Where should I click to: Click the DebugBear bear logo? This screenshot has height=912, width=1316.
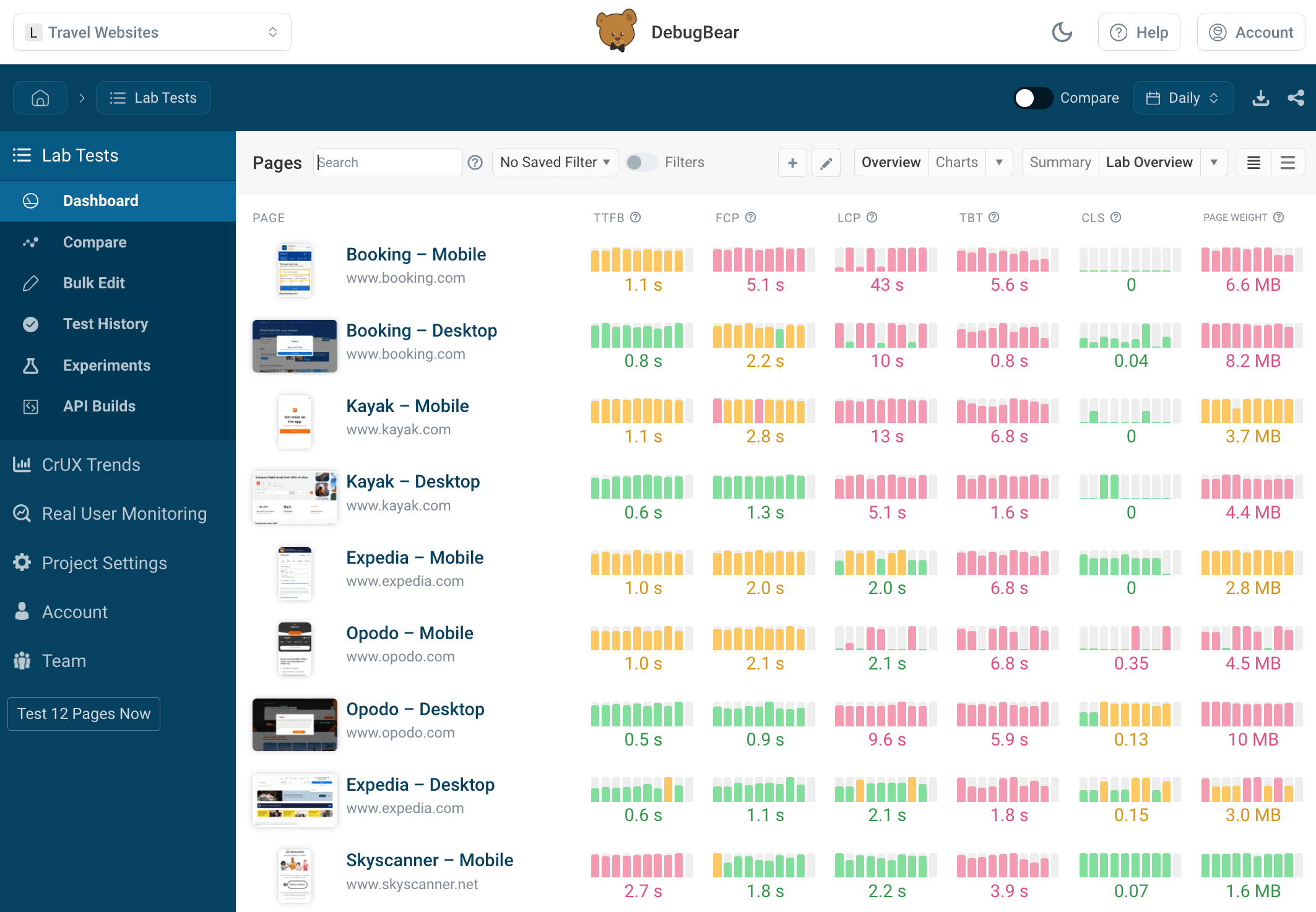pos(616,31)
